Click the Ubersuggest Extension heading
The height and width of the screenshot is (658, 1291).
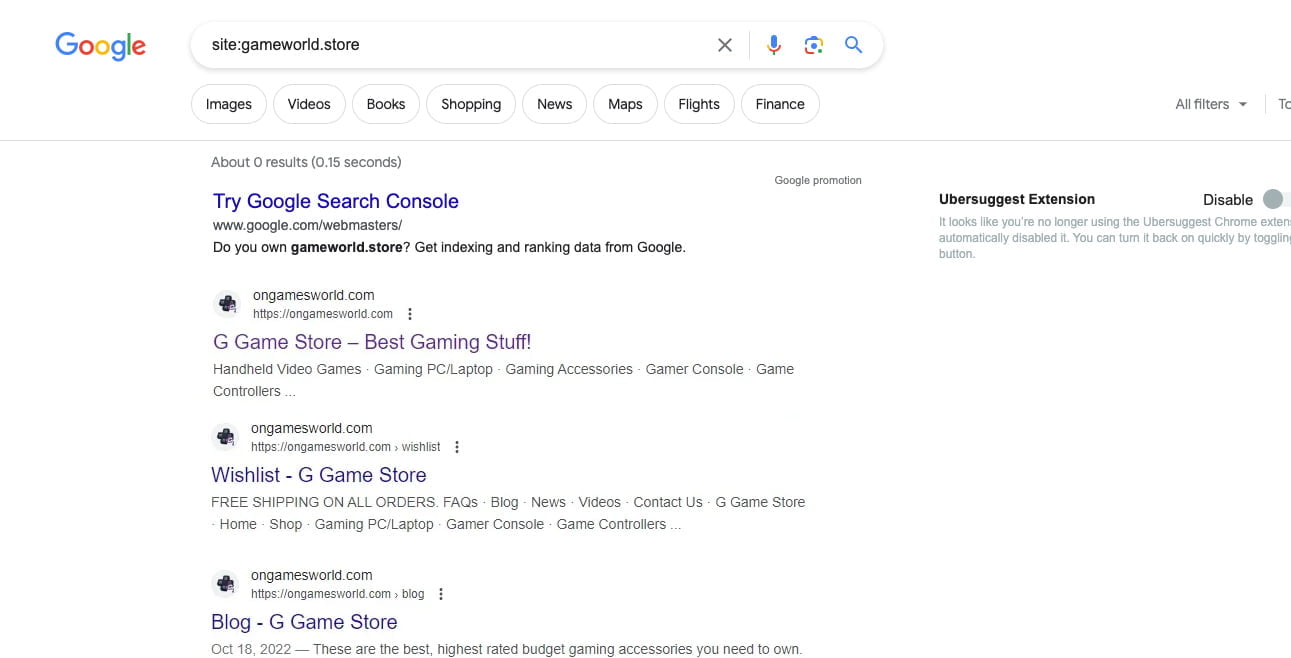coord(1017,199)
